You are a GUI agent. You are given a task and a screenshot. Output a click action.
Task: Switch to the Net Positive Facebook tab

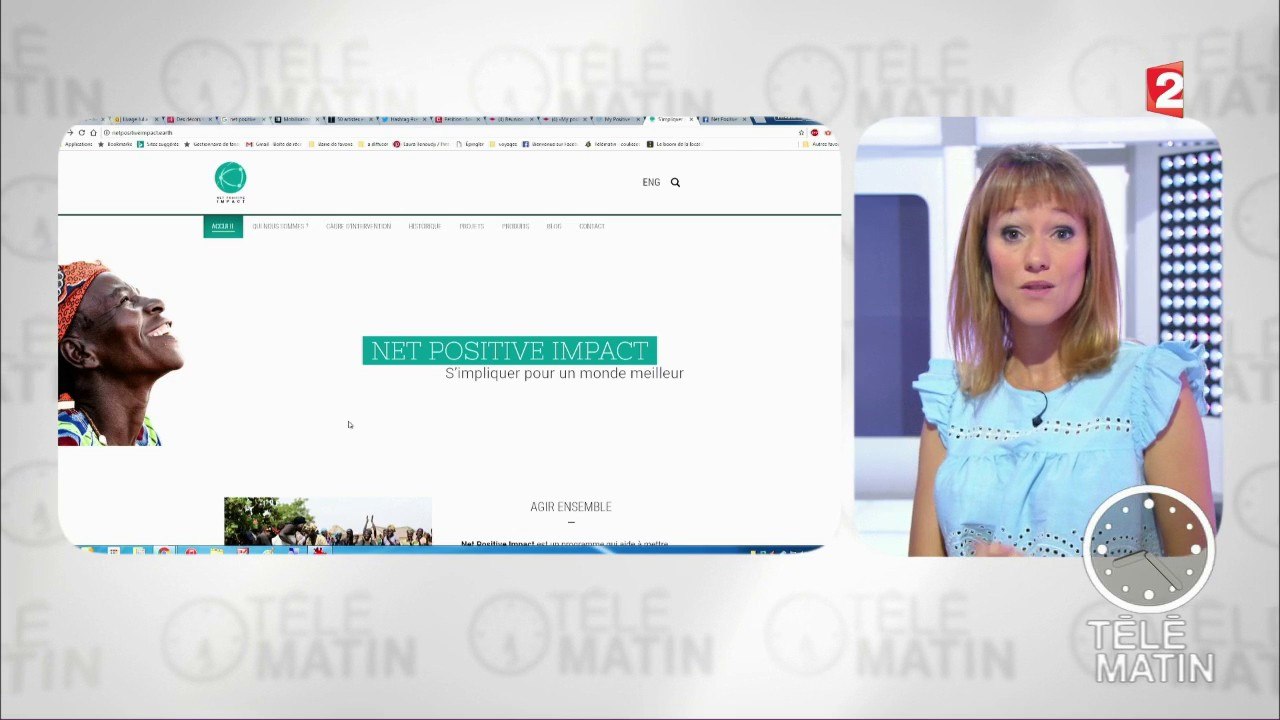click(x=724, y=119)
